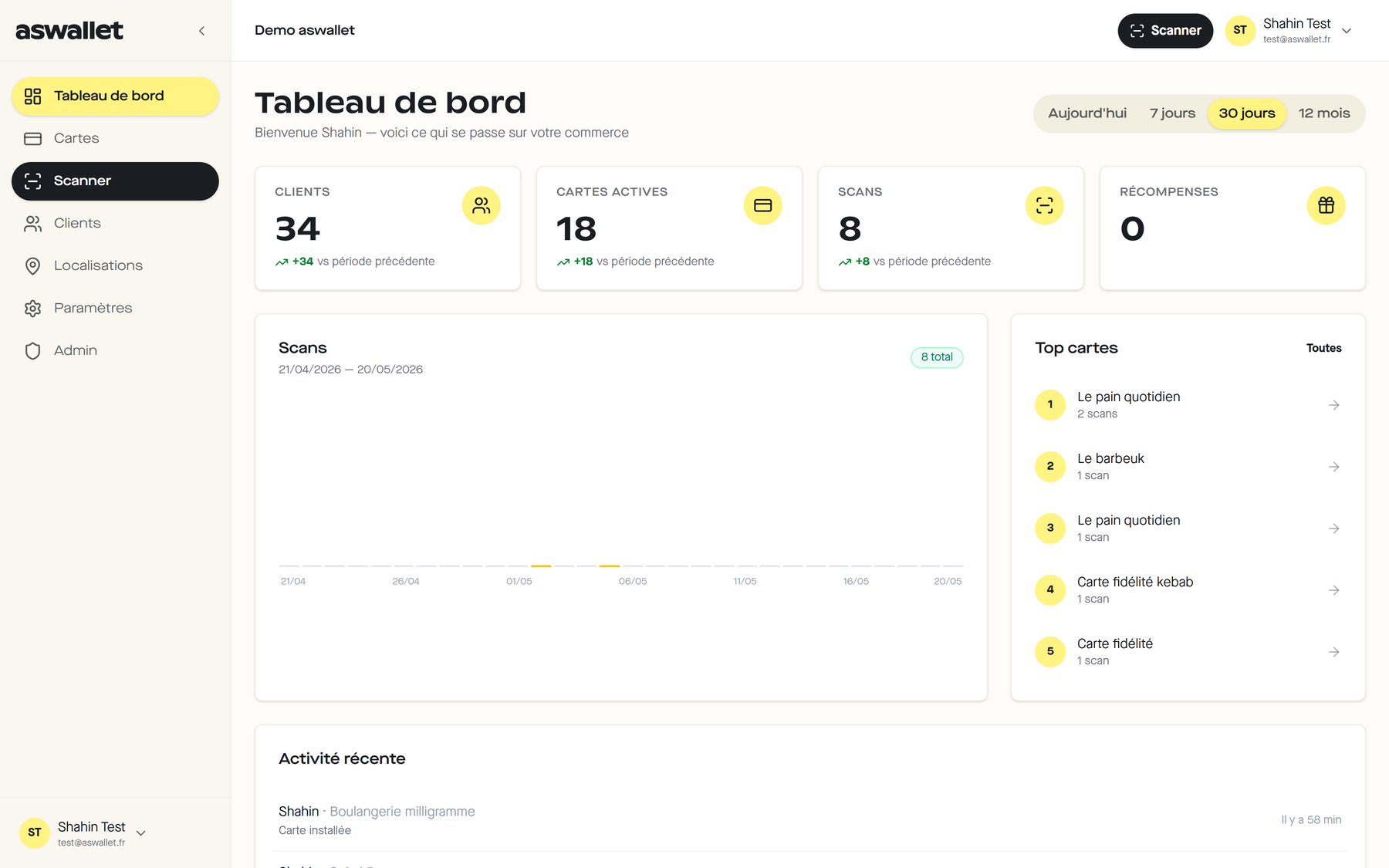The height and width of the screenshot is (868, 1389).
Task: Open Carte fidélité kebab entry
Action: [x=1188, y=590]
